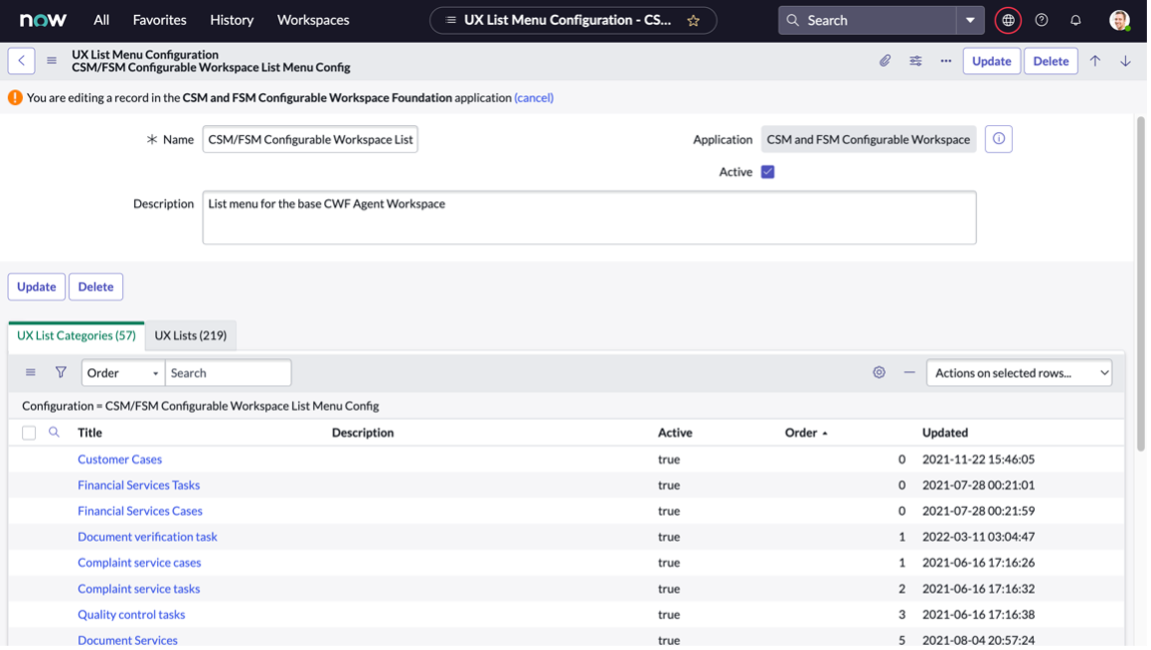Screen dimensions: 1151x650
Task: Open the Workspaces menu
Action: point(313,21)
